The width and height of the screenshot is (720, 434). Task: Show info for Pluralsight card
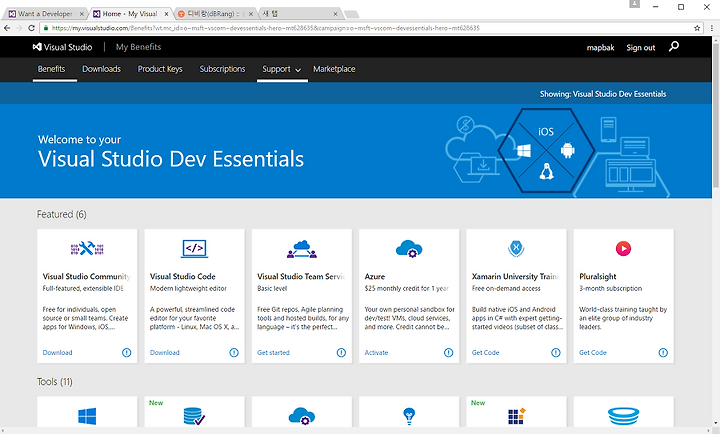pyautogui.click(x=663, y=352)
